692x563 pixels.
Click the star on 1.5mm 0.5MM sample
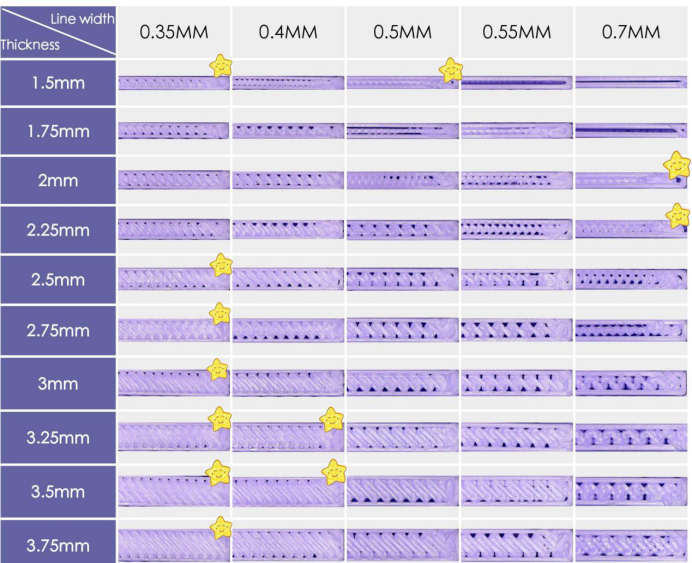coord(451,70)
